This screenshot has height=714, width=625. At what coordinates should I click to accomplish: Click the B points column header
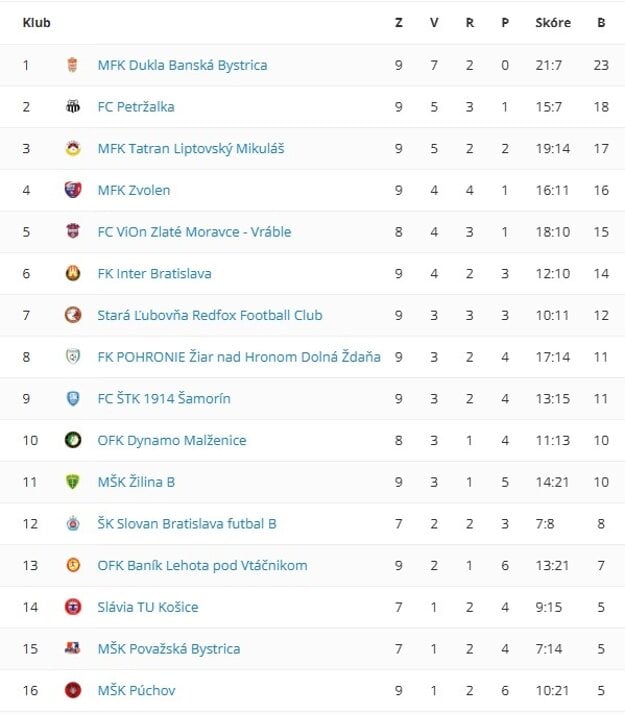pyautogui.click(x=601, y=22)
